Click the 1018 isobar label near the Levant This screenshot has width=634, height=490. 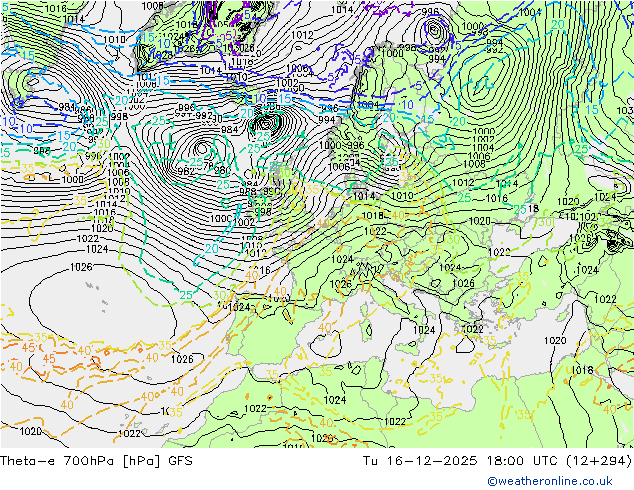[582, 370]
